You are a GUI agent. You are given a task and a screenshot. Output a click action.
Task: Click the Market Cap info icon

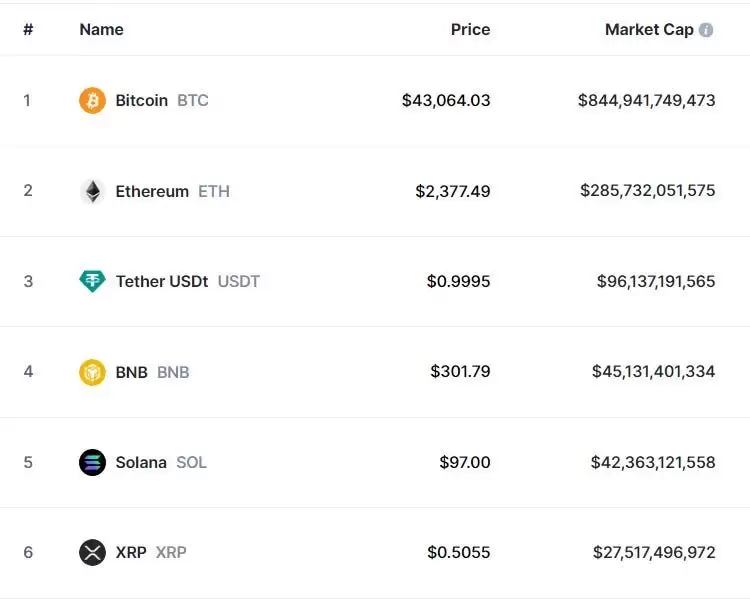pyautogui.click(x=706, y=30)
